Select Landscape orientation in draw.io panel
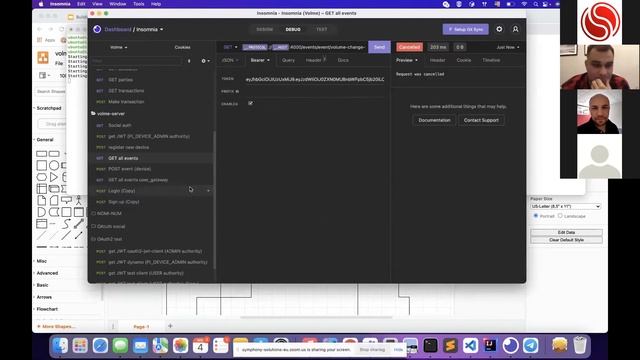The width and height of the screenshot is (640, 360). (560, 216)
